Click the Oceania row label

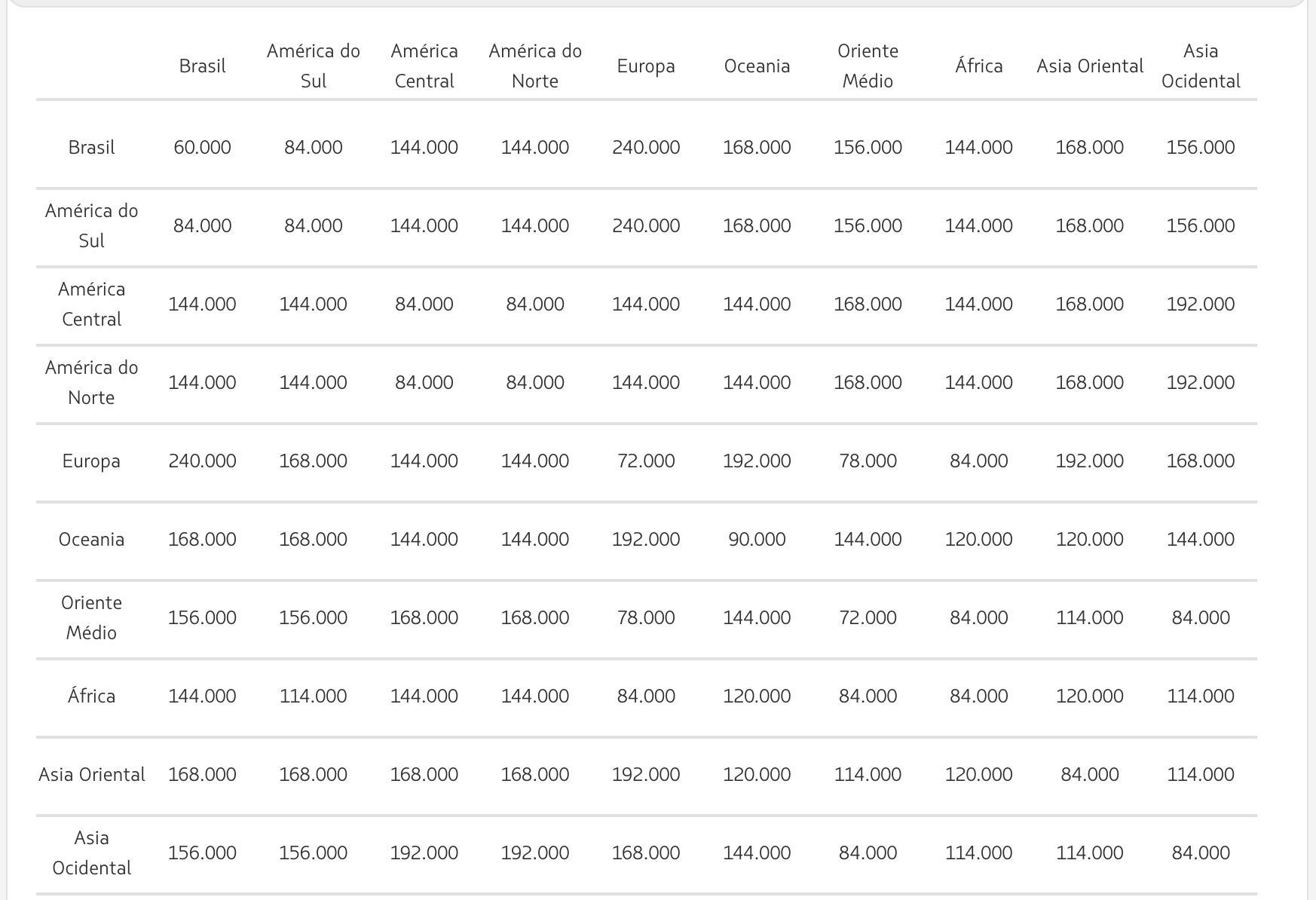pyautogui.click(x=91, y=540)
